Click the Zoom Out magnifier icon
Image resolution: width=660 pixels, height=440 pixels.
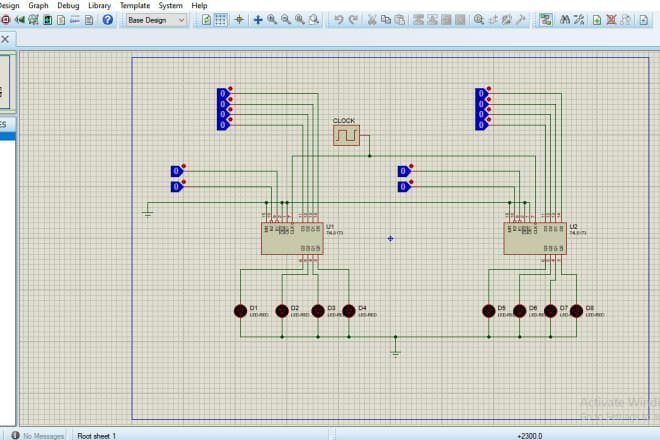click(x=286, y=20)
